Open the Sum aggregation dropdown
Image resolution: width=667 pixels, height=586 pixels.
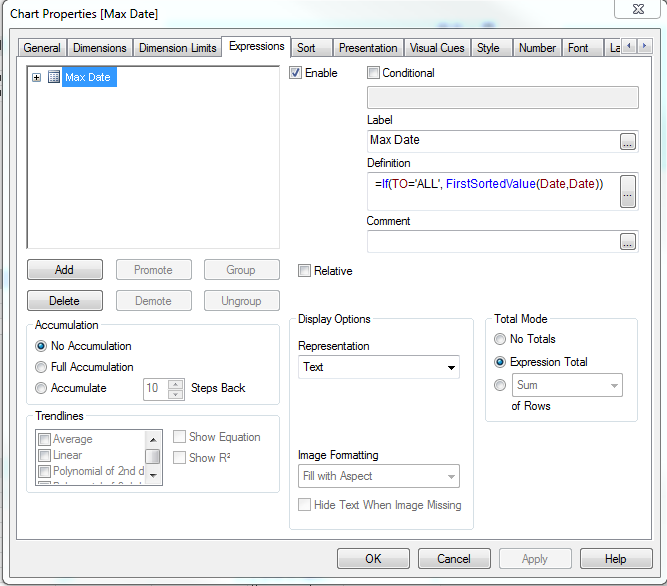point(567,385)
